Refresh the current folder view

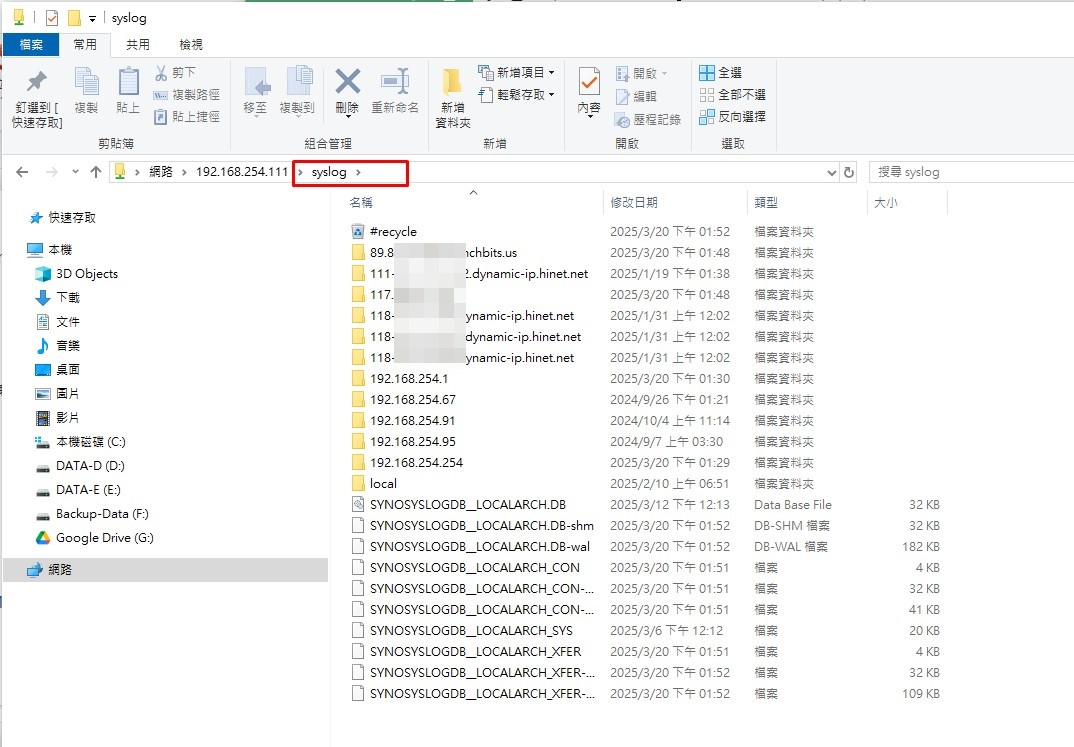click(849, 172)
